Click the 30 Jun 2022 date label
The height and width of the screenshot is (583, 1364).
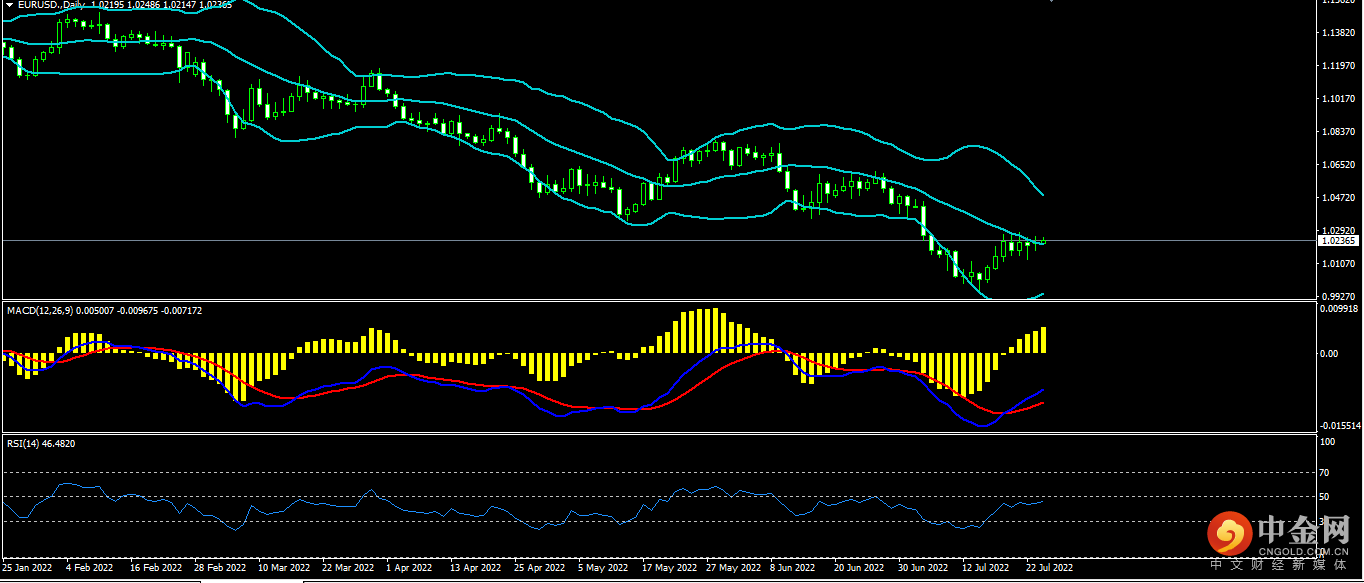[922, 567]
